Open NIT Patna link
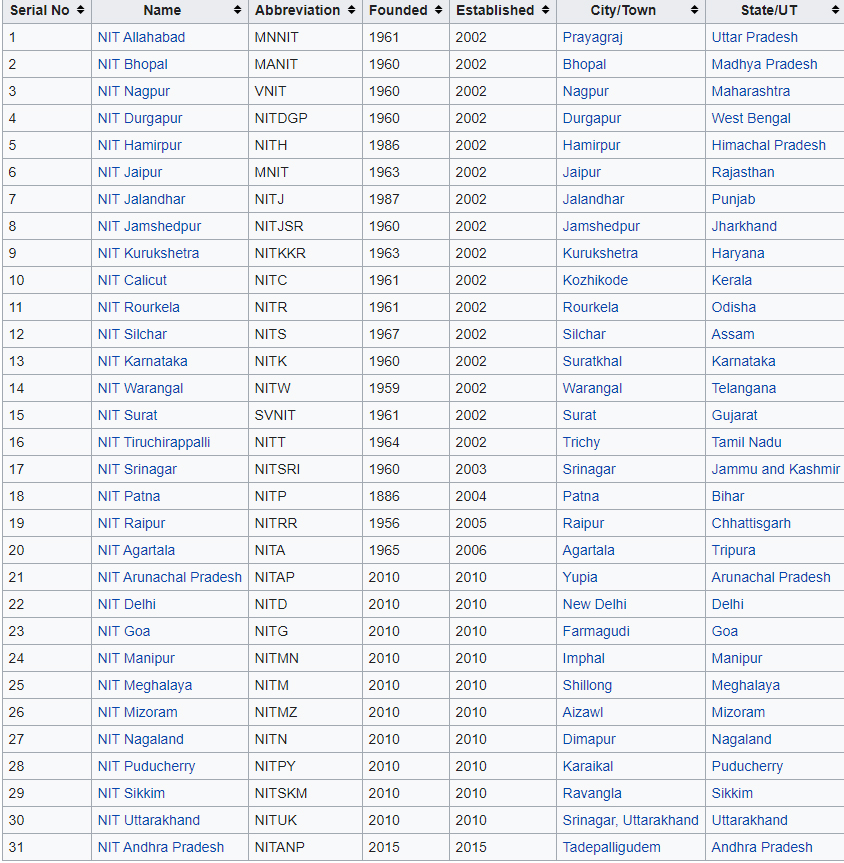Screen dimensions: 844x863 coord(129,496)
